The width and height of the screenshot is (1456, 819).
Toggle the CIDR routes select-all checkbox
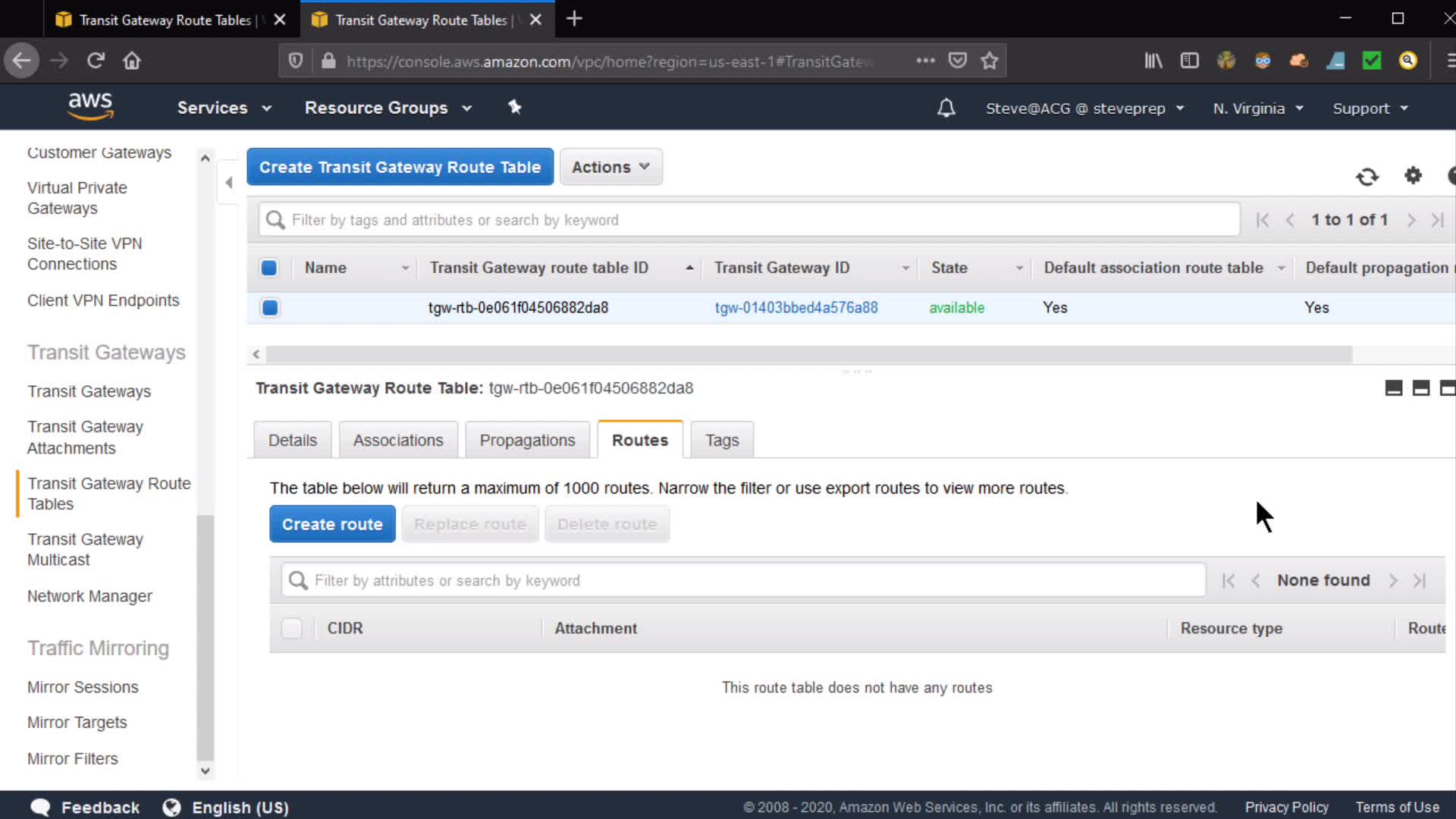[292, 628]
